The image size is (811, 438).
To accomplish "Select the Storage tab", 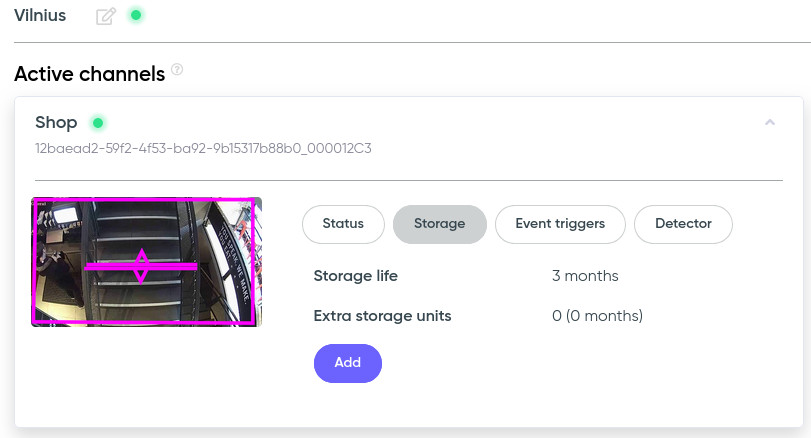I will pyautogui.click(x=439, y=224).
